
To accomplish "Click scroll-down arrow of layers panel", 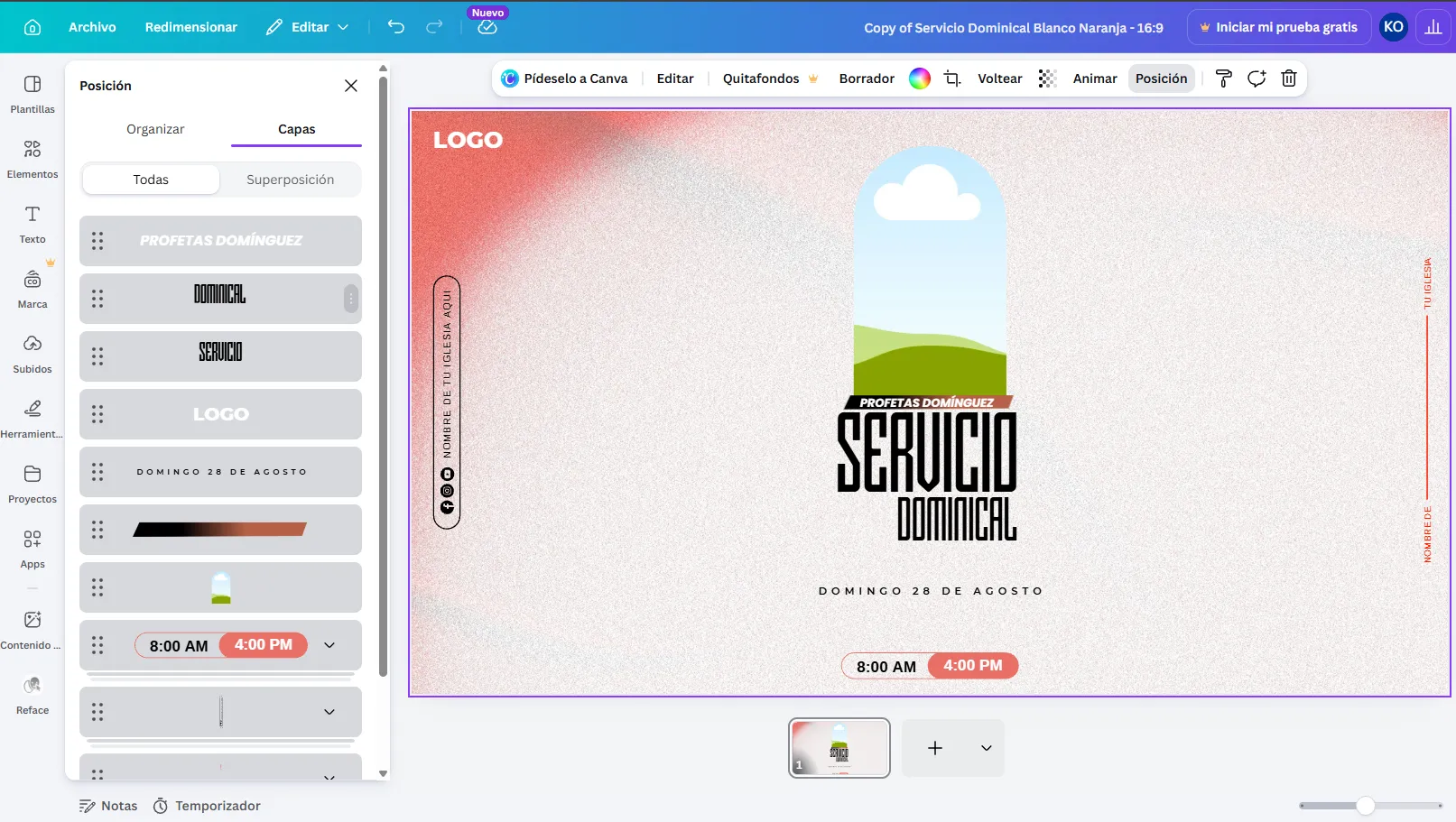I will tap(383, 773).
